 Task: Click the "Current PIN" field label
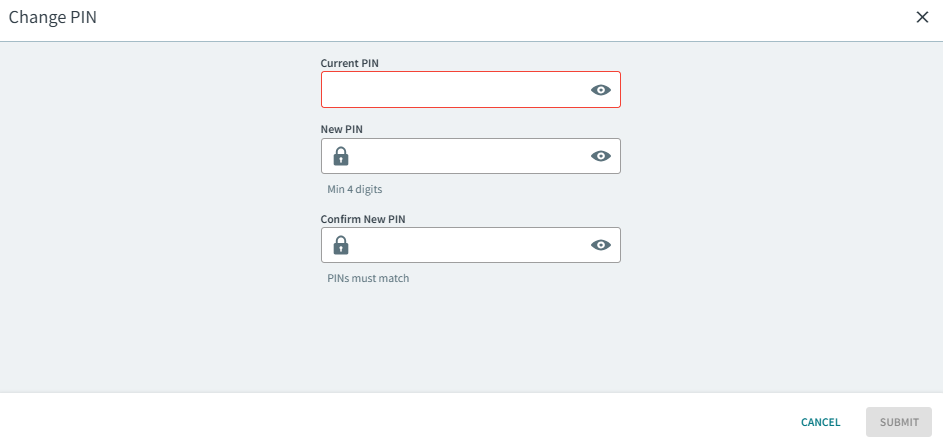coord(349,63)
